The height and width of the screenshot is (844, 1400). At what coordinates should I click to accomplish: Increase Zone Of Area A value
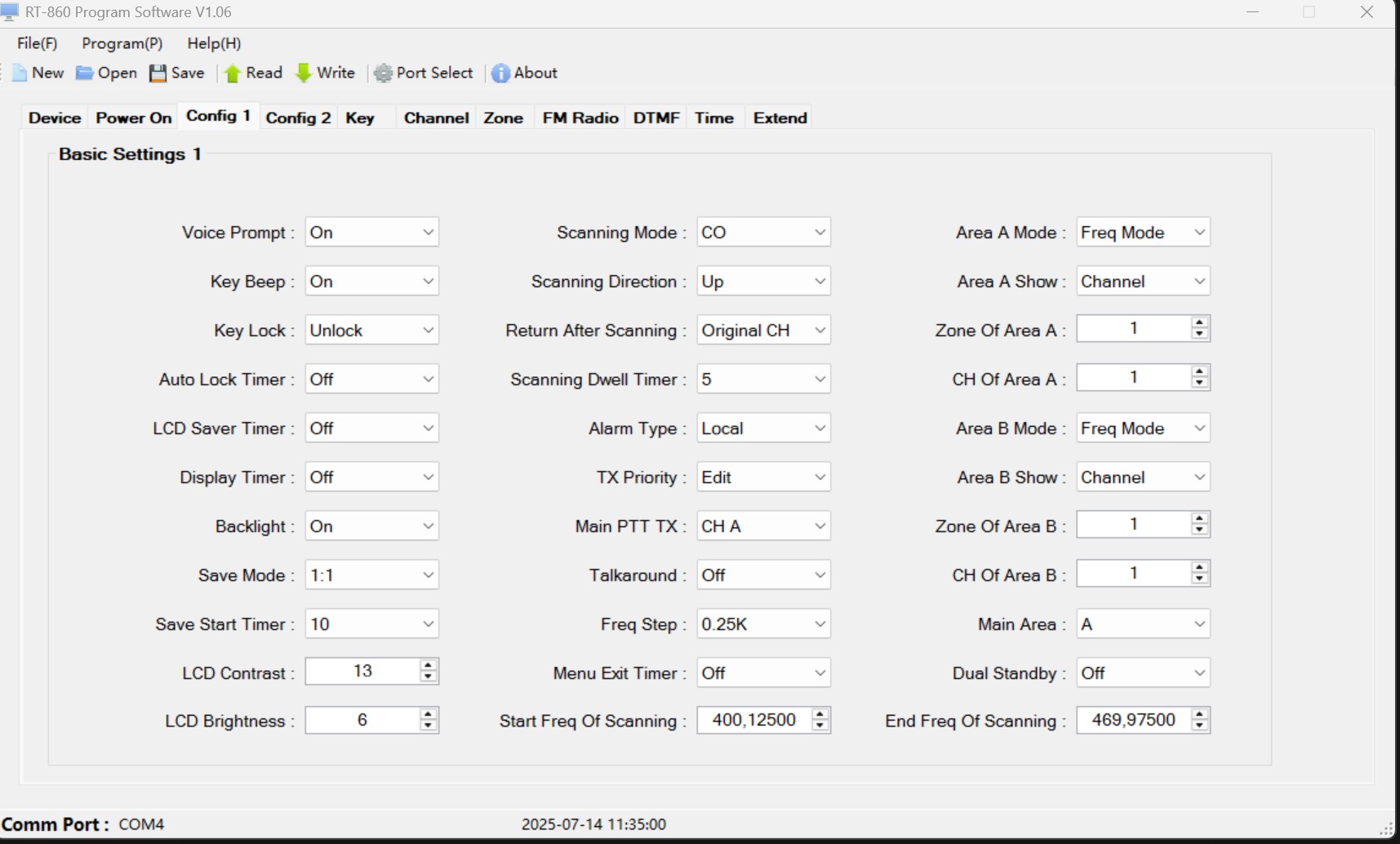[x=1199, y=323]
